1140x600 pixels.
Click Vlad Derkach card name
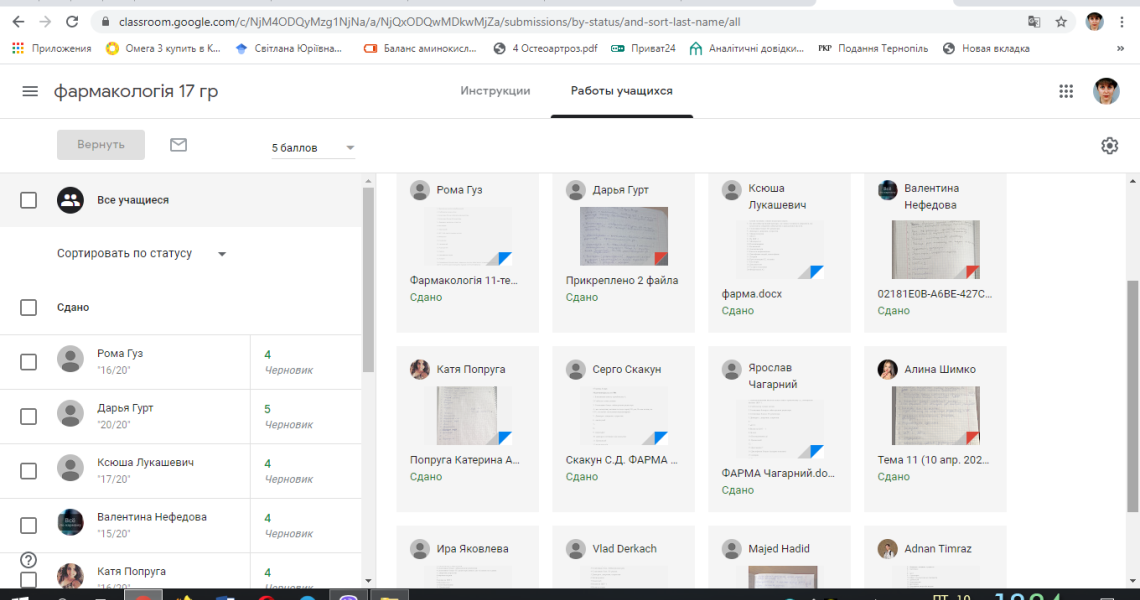pos(624,549)
